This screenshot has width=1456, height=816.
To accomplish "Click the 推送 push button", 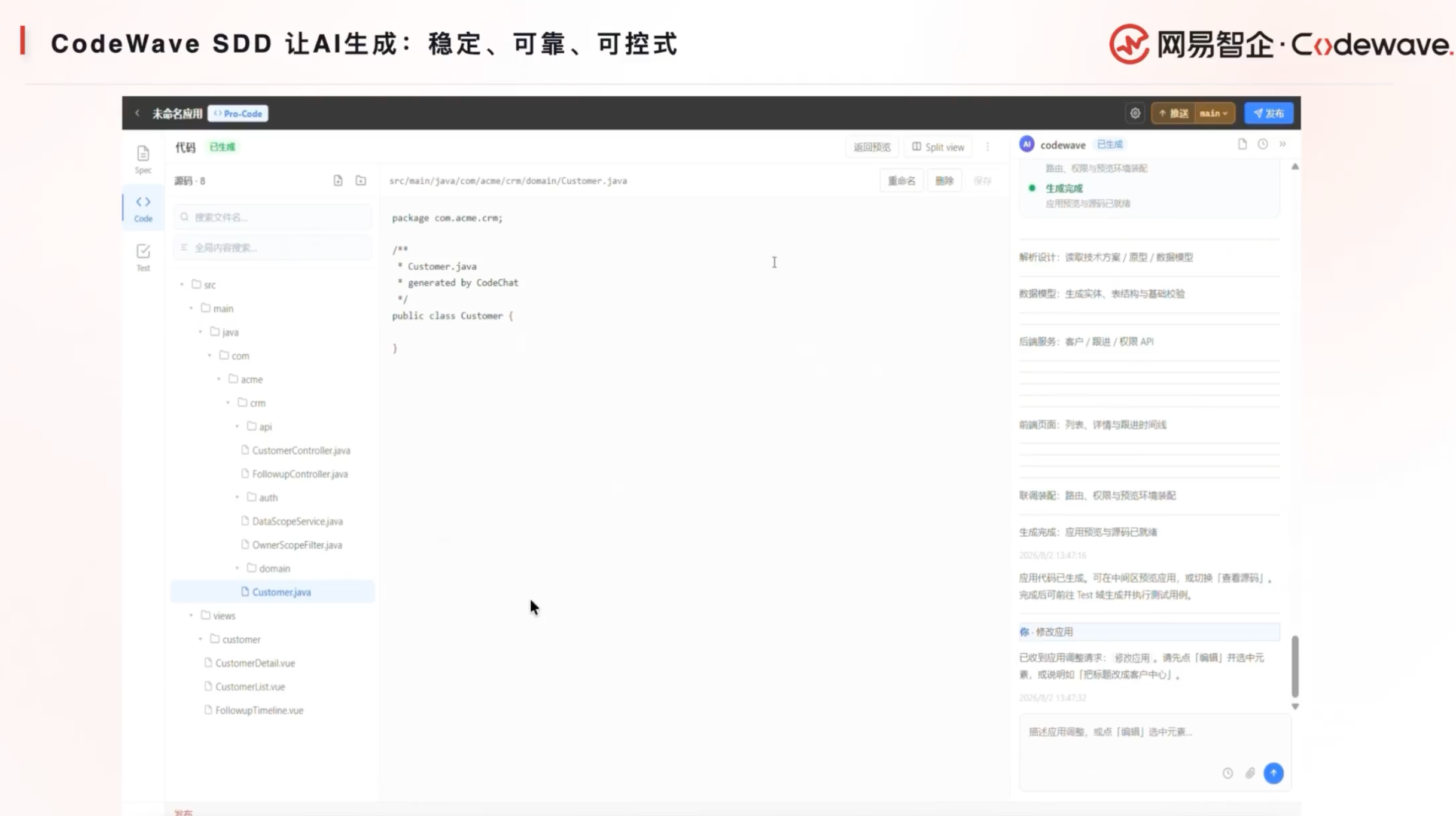I will (1174, 113).
